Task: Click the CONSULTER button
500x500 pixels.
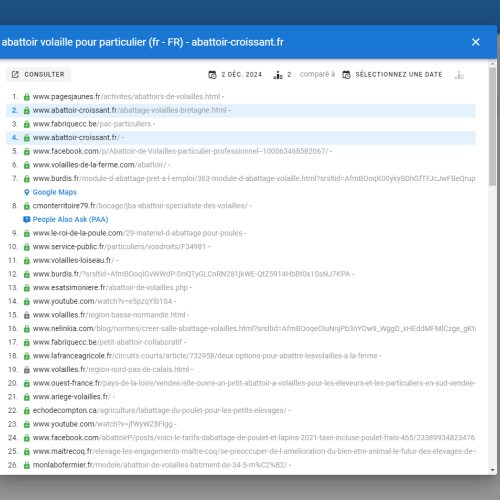Action: (38, 74)
